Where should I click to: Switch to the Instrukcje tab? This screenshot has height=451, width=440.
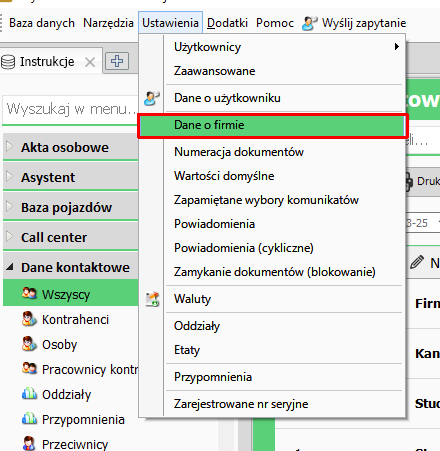(x=47, y=62)
